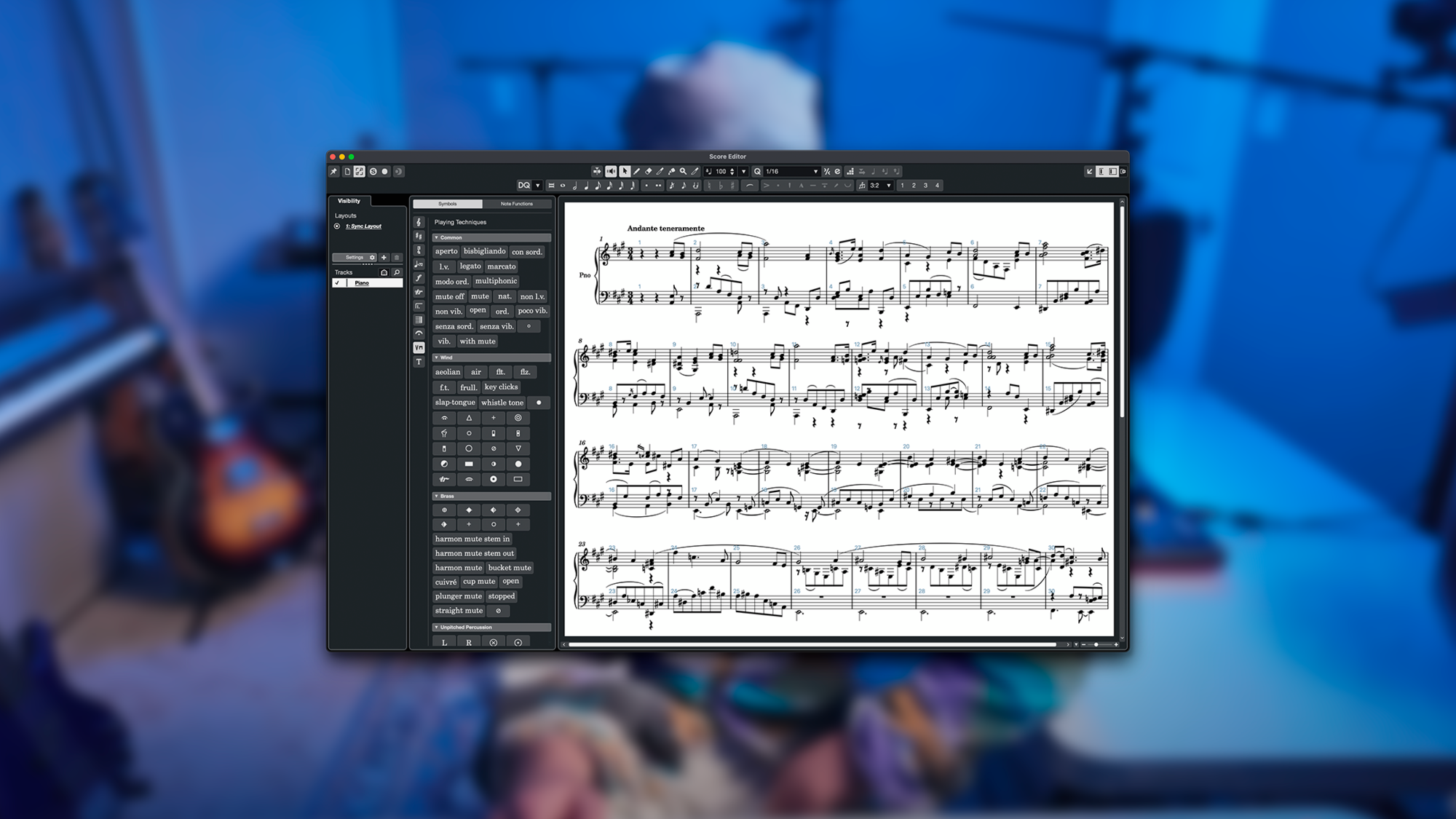1456x819 pixels.
Task: Click the Object Selection arrow tool
Action: (625, 172)
